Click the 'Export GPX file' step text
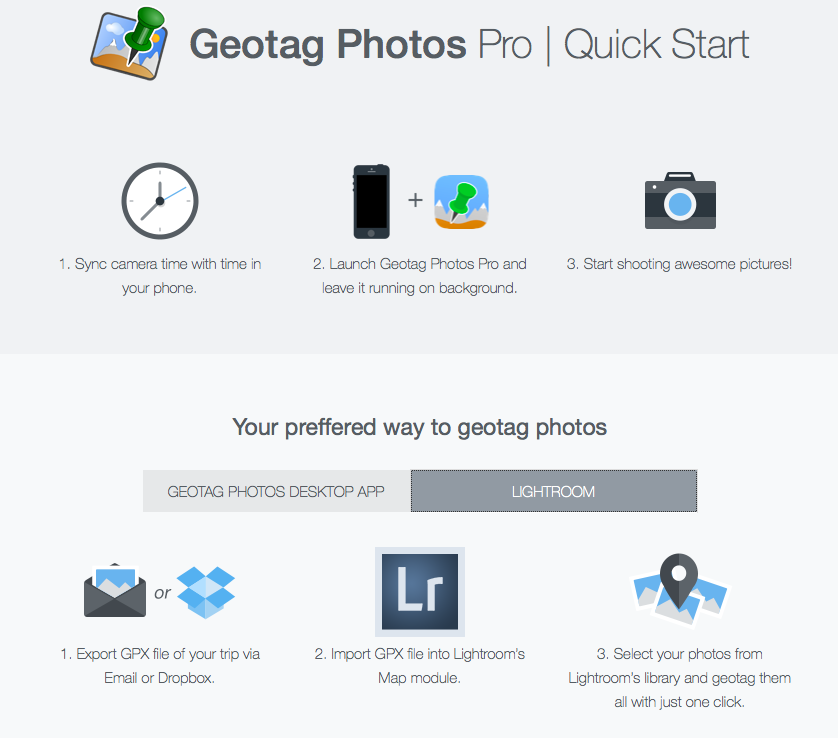The width and height of the screenshot is (838, 738). 160,666
